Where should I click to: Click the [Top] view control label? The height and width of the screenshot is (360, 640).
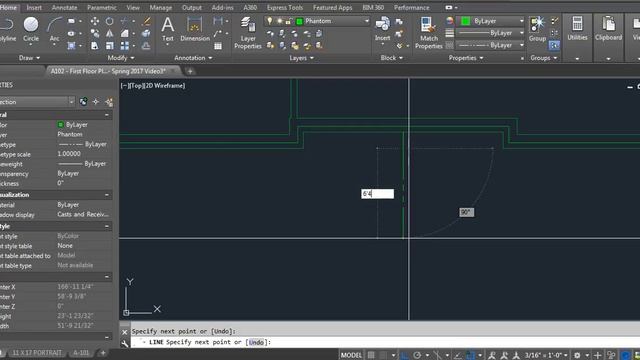point(137,86)
